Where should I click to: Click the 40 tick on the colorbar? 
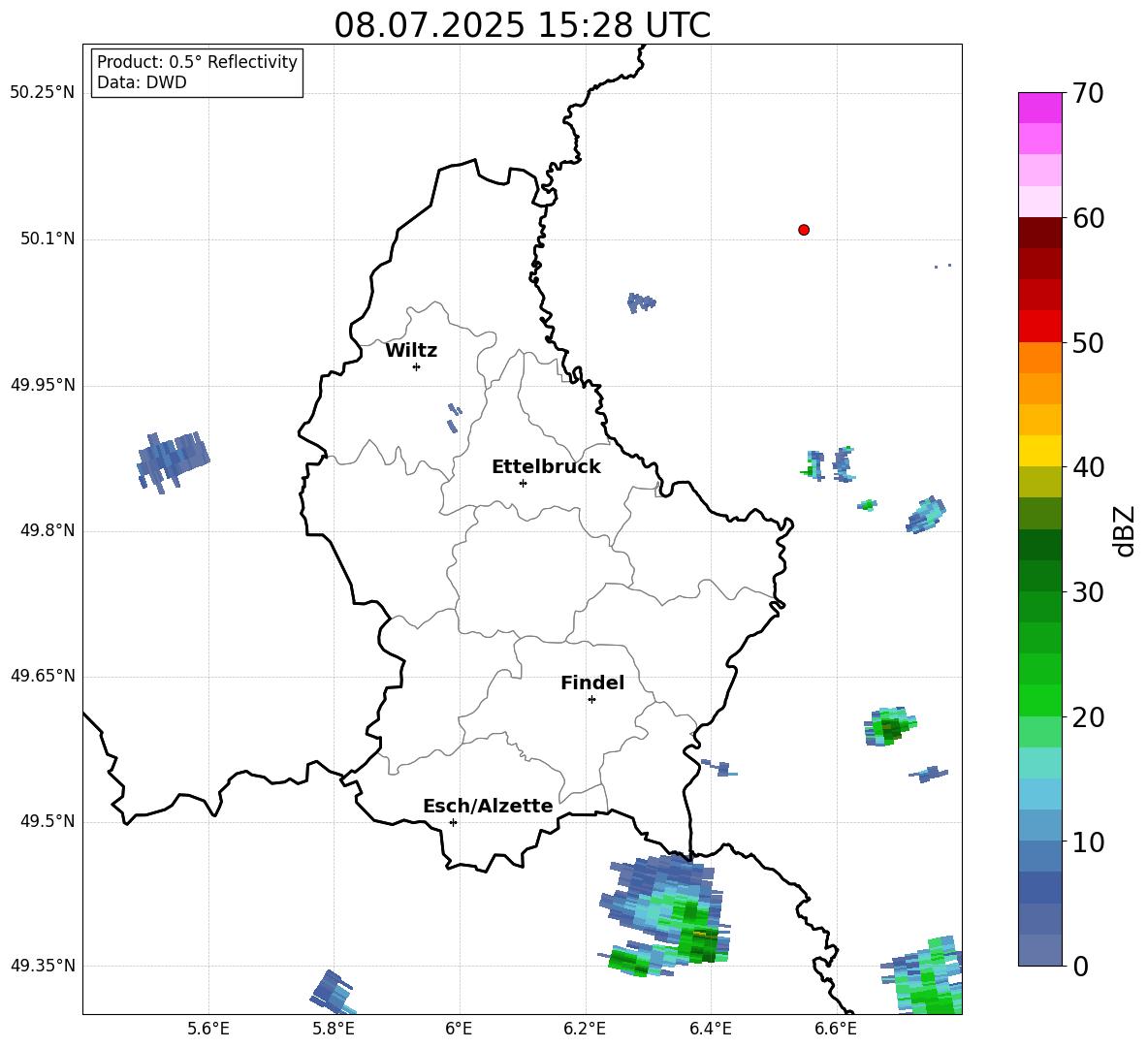pos(1088,467)
